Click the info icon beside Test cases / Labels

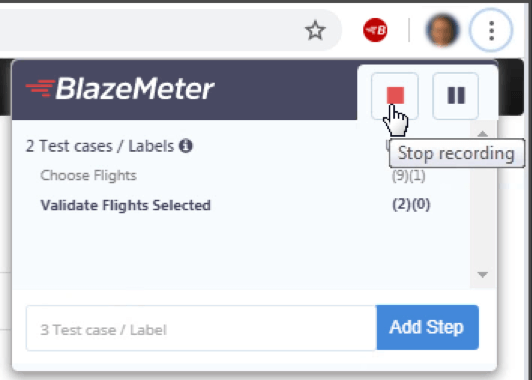pos(186,146)
